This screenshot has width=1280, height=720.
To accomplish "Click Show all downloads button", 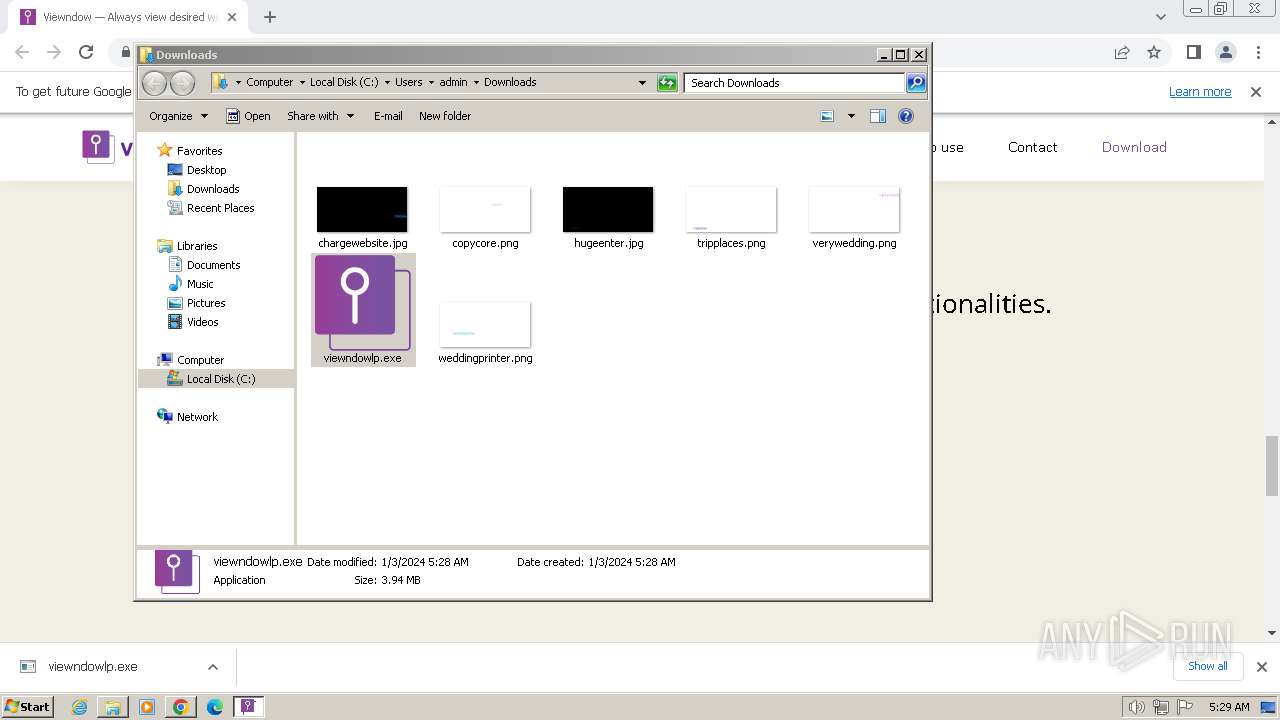I will [x=1208, y=666].
